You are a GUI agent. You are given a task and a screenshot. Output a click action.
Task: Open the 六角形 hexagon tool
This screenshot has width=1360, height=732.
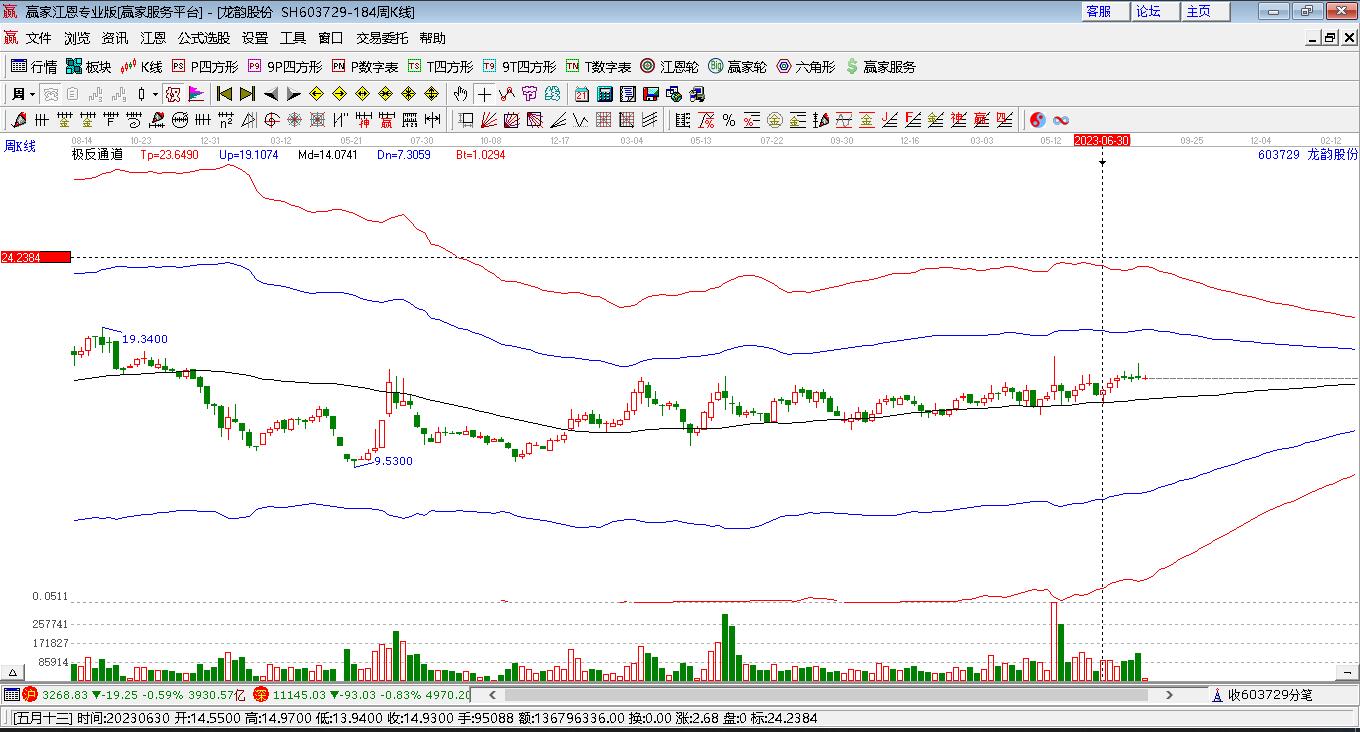(x=806, y=67)
